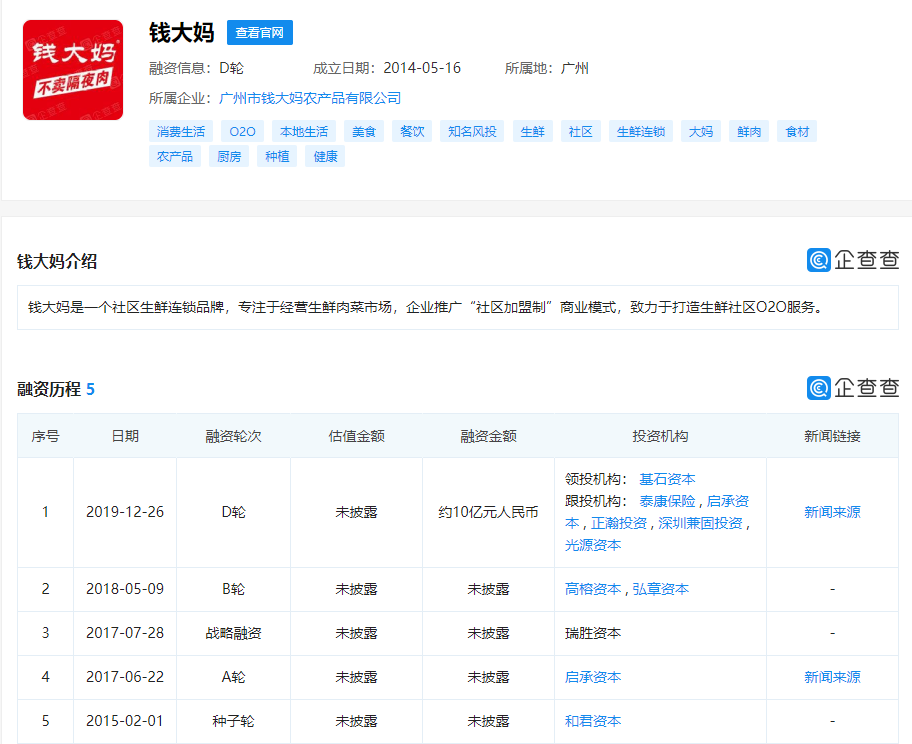Screen dimensions: 912x744
Task: Click the 投资机构 column header
Action: pos(662,435)
